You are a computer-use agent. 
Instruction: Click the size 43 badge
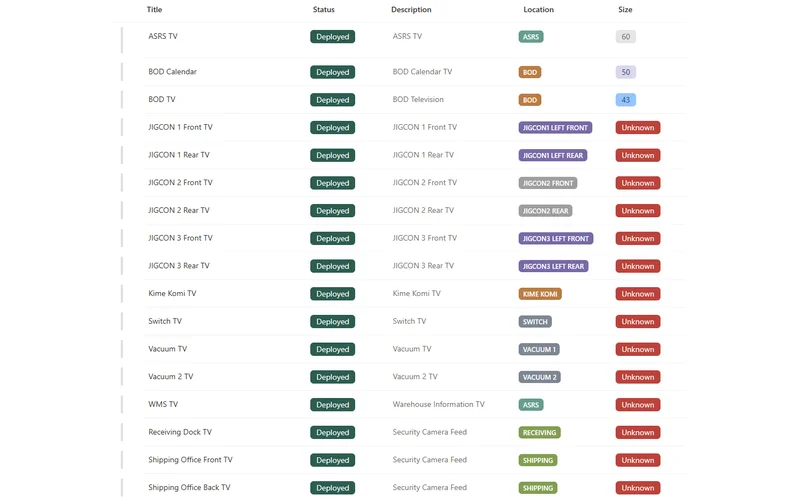[626, 100]
